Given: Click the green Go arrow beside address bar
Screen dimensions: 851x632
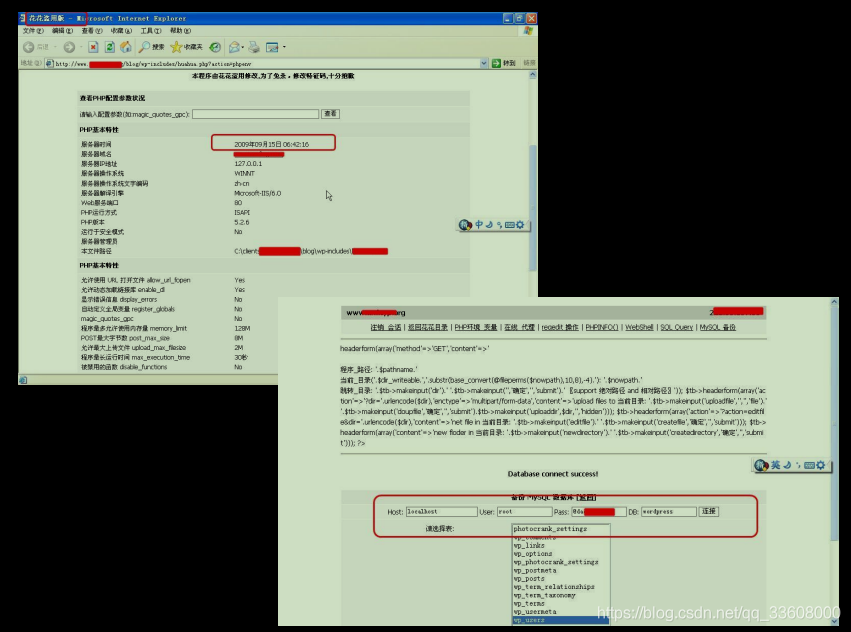Looking at the screenshot, I should click(496, 64).
